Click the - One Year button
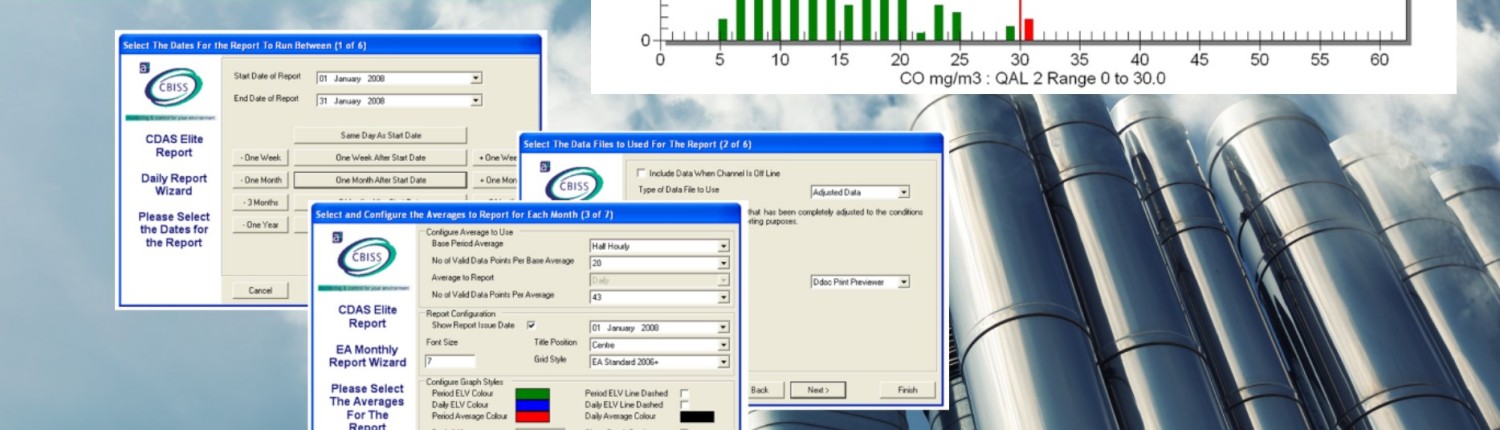 tap(262, 225)
